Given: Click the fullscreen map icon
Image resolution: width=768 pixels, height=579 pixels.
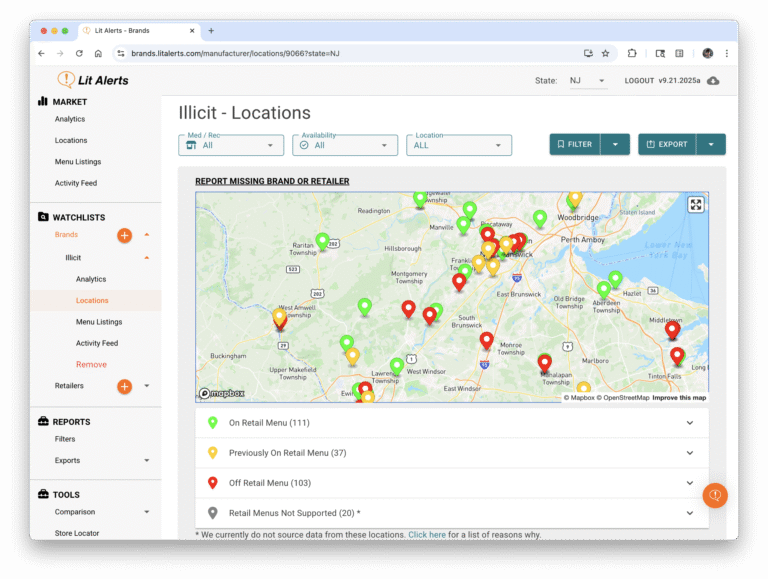Looking at the screenshot, I should click(x=696, y=204).
